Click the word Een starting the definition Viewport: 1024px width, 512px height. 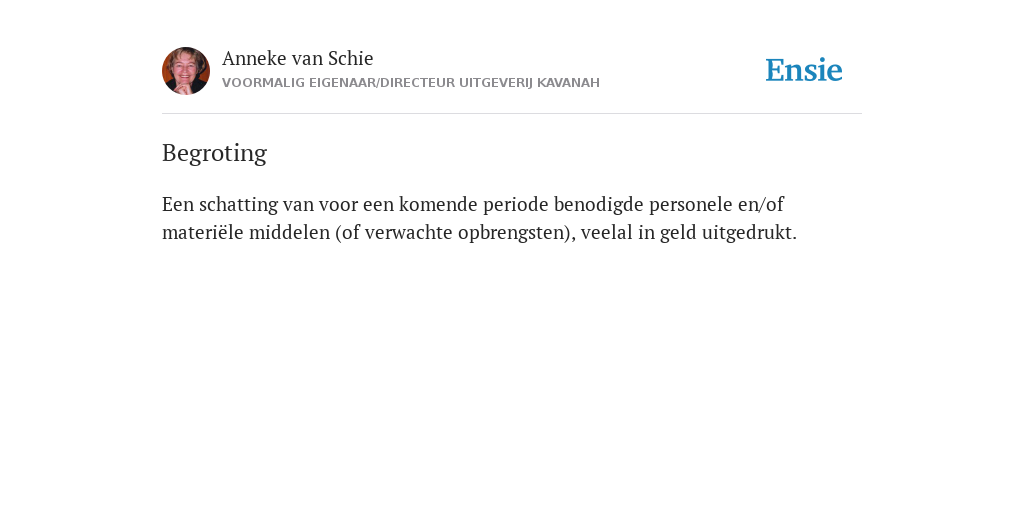pos(178,204)
